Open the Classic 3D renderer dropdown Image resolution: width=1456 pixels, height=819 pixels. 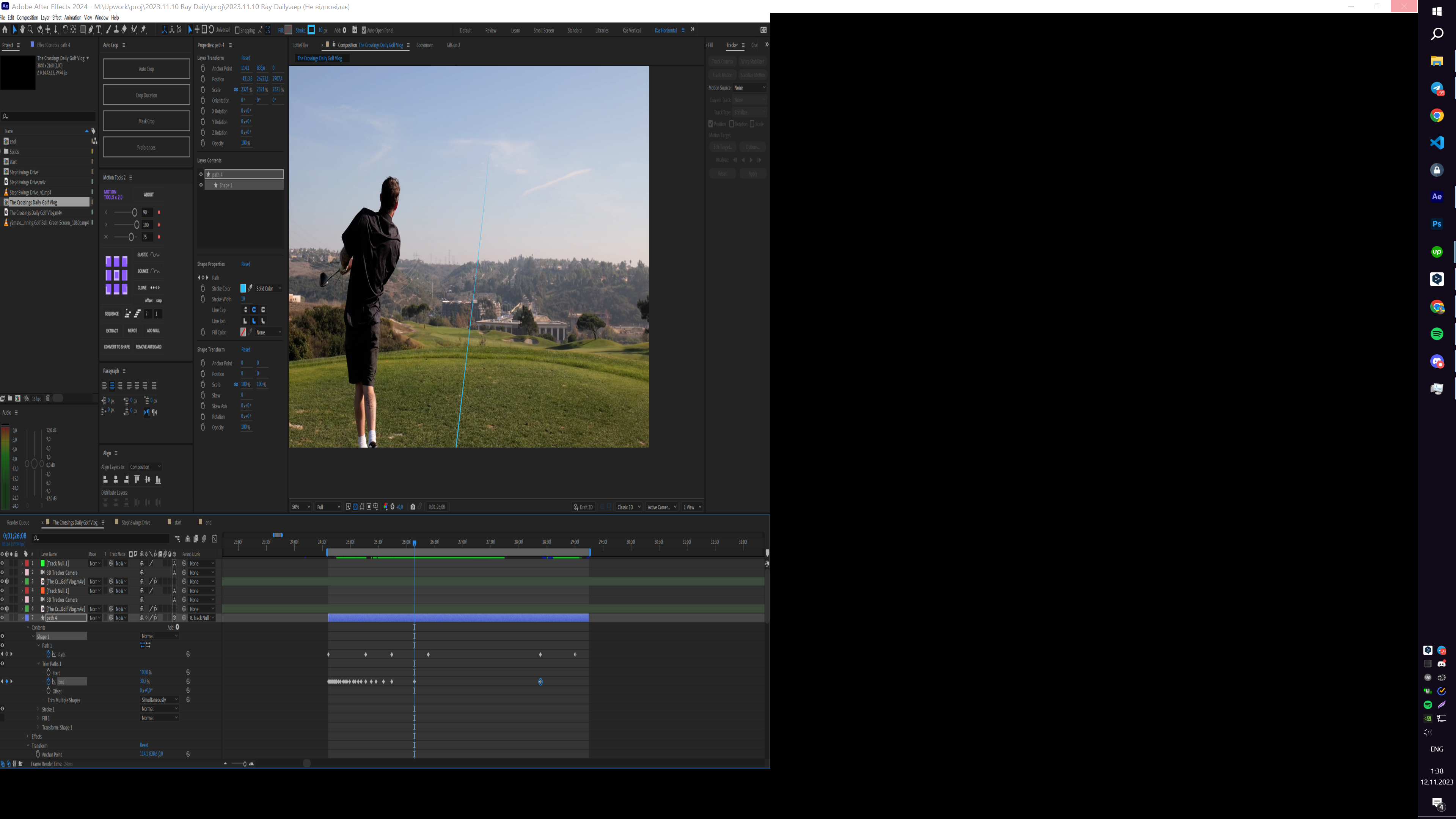[x=628, y=507]
